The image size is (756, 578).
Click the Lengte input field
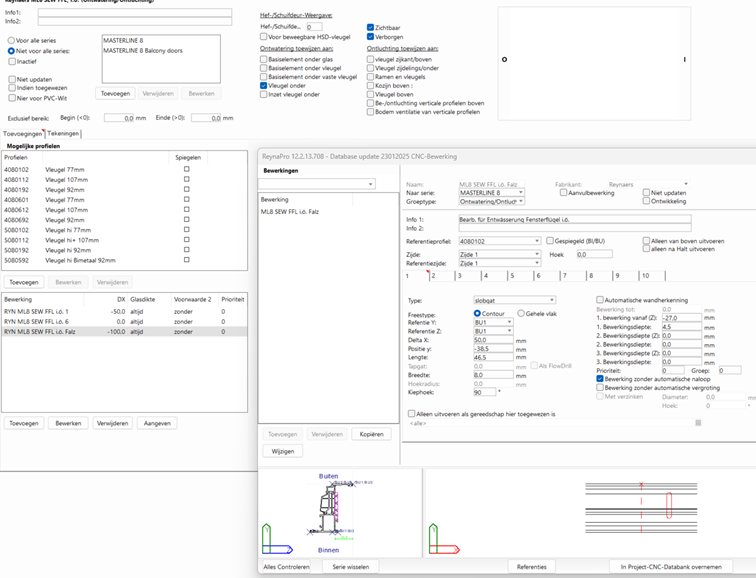[x=493, y=357]
